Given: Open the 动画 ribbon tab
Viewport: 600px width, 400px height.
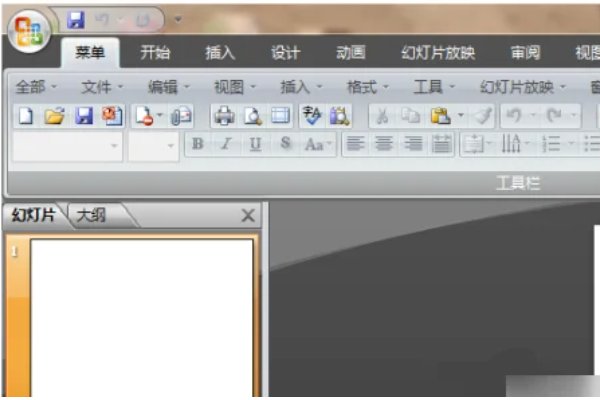Looking at the screenshot, I should click(x=351, y=53).
